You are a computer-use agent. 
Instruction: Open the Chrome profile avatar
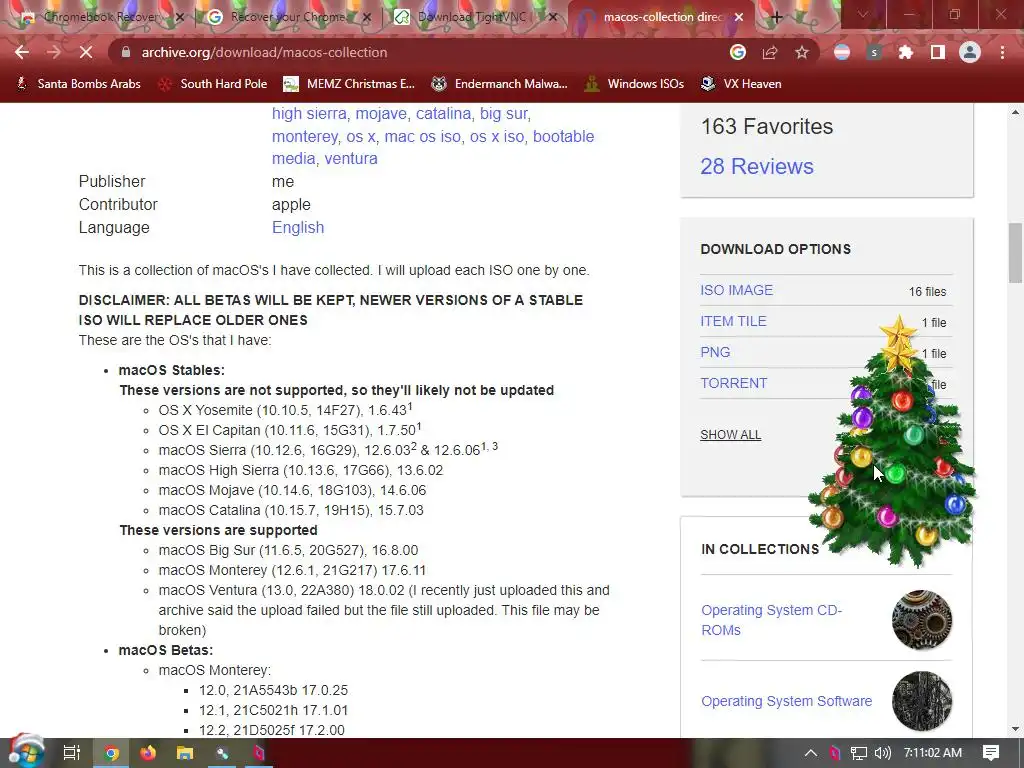970,52
